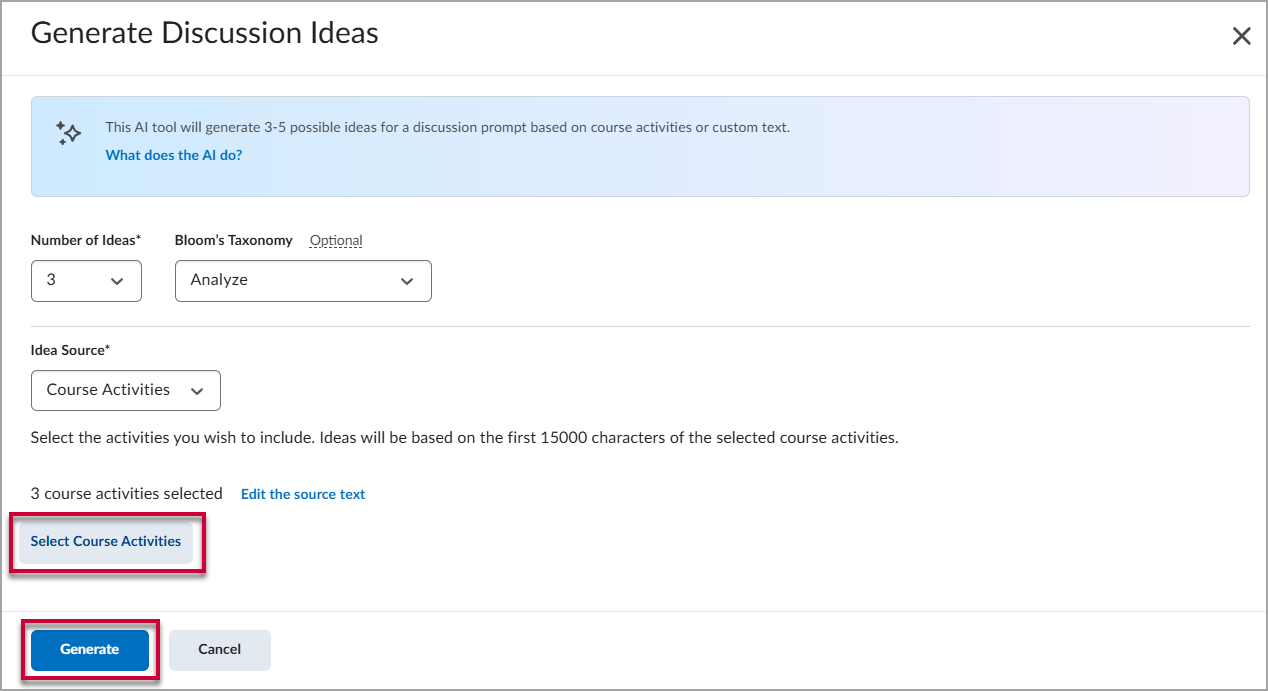Open the Number of Ideas dropdown
This screenshot has height=691, width=1268.
pos(86,281)
